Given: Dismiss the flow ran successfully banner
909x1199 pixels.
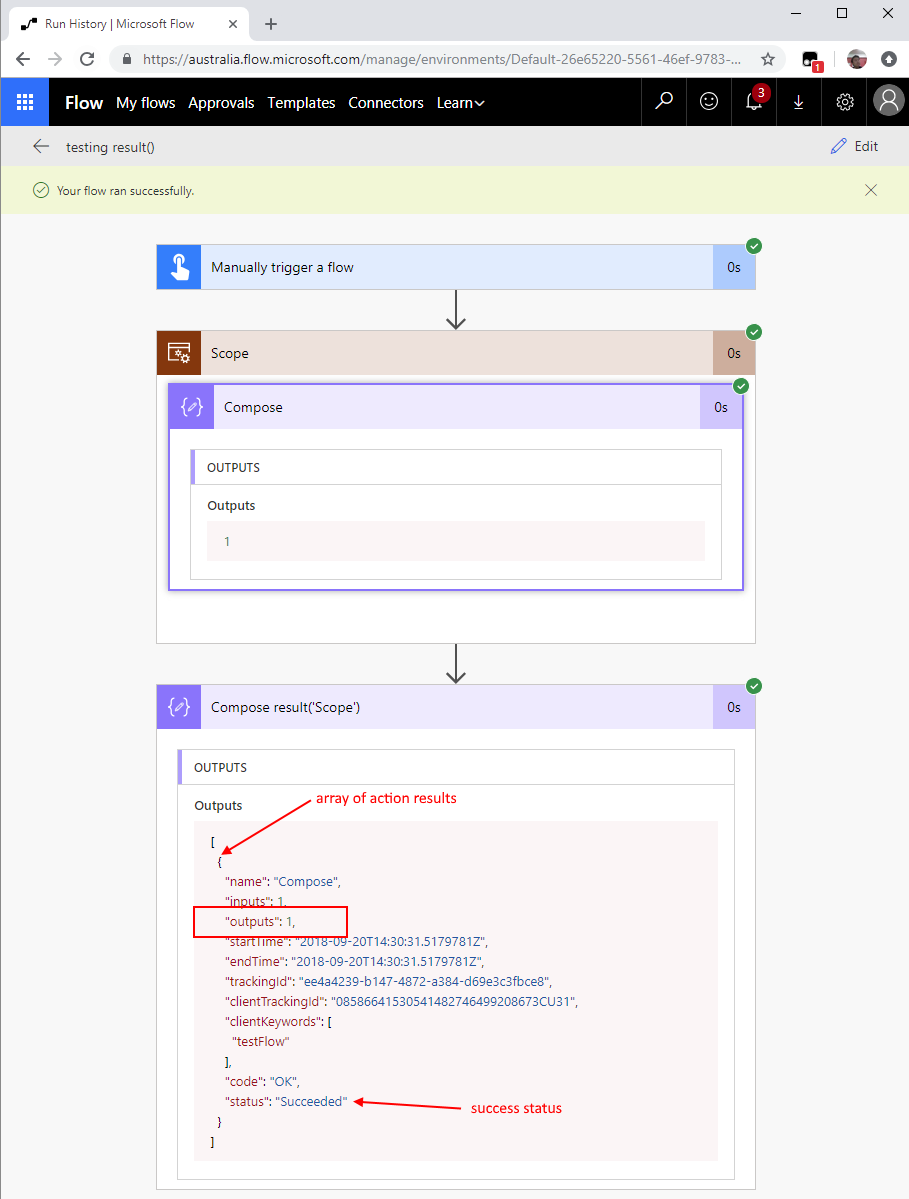Looking at the screenshot, I should click(x=871, y=190).
